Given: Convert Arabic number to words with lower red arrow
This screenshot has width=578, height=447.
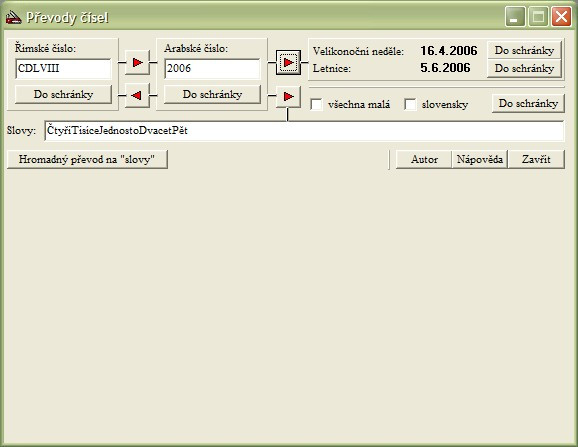Looking at the screenshot, I should [288, 97].
